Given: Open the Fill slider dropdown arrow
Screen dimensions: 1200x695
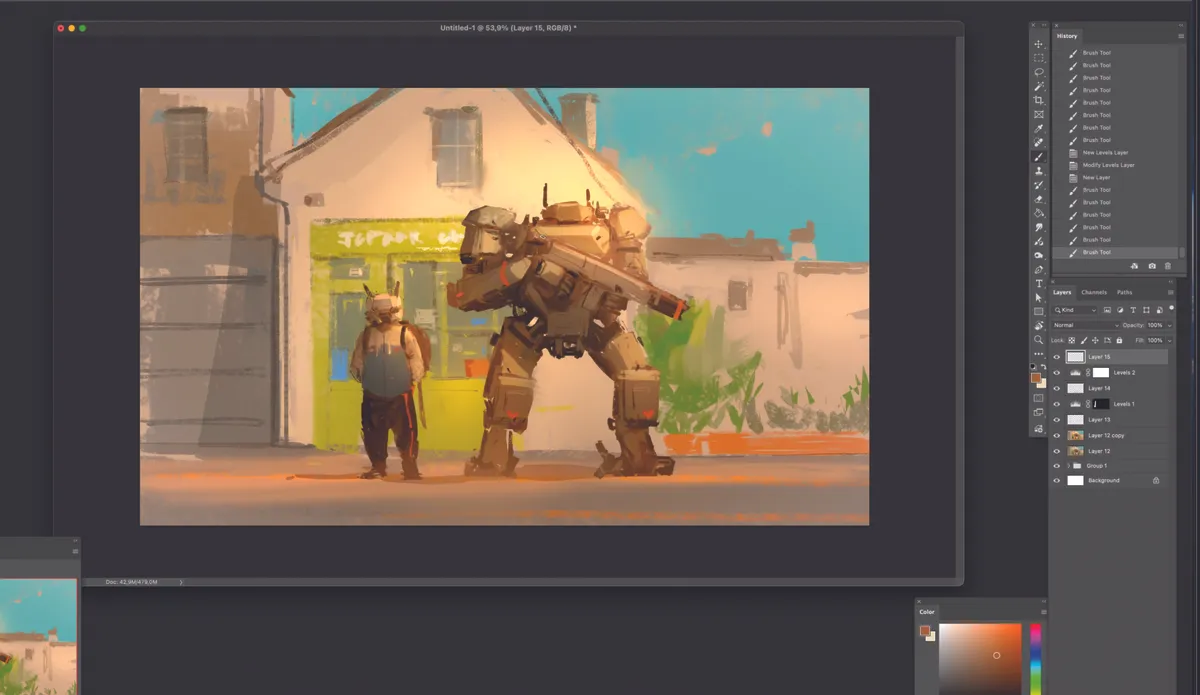Looking at the screenshot, I should (1169, 341).
